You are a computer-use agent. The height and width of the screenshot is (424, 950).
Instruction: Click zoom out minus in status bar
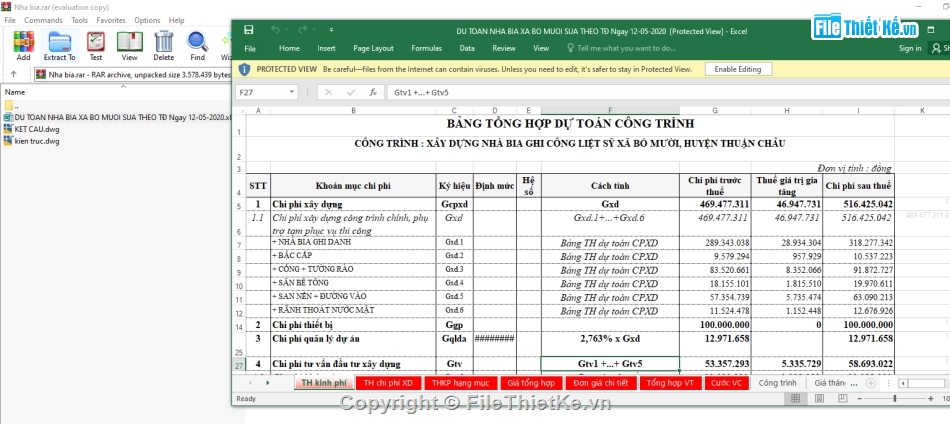[860, 398]
